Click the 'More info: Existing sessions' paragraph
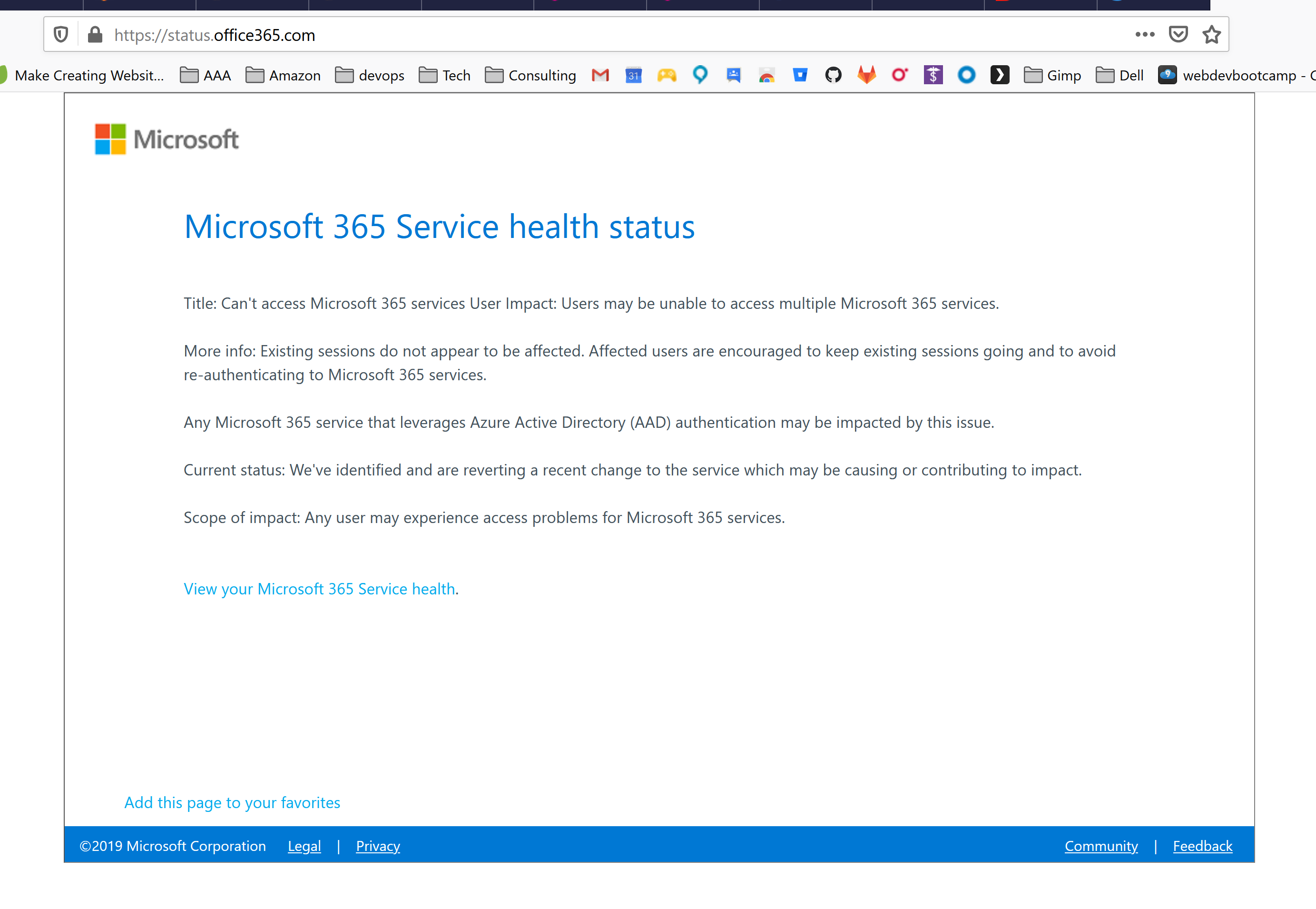The width and height of the screenshot is (1316, 909). click(x=650, y=363)
